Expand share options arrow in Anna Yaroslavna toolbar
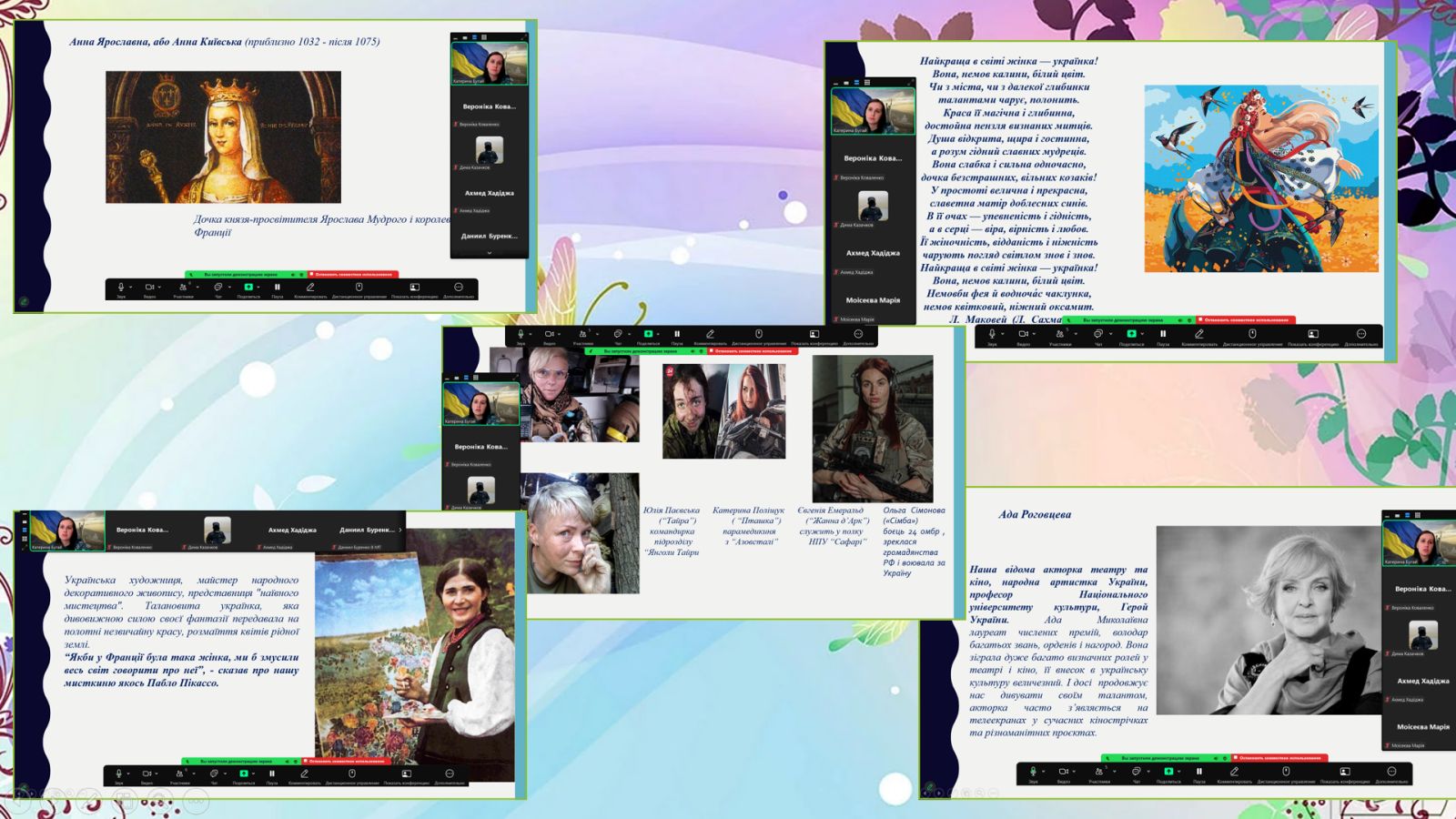The width and height of the screenshot is (1456, 819). pos(258,288)
